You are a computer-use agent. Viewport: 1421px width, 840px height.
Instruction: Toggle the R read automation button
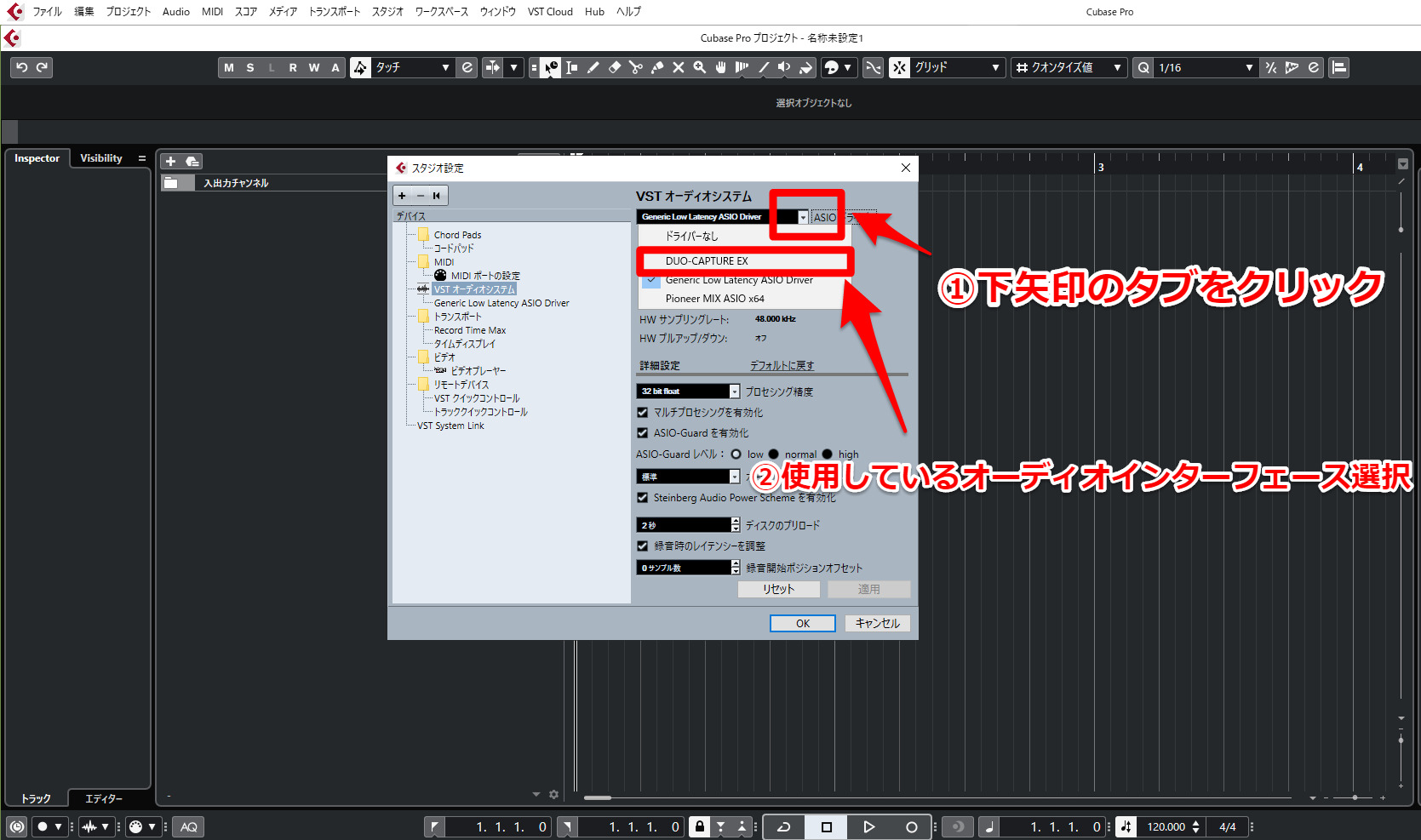click(x=293, y=67)
